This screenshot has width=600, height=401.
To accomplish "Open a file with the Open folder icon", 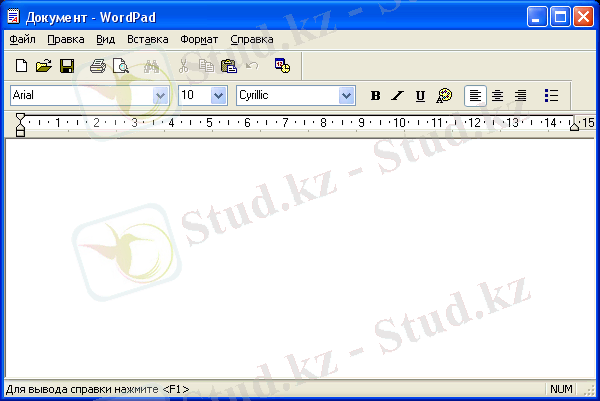I will point(43,66).
